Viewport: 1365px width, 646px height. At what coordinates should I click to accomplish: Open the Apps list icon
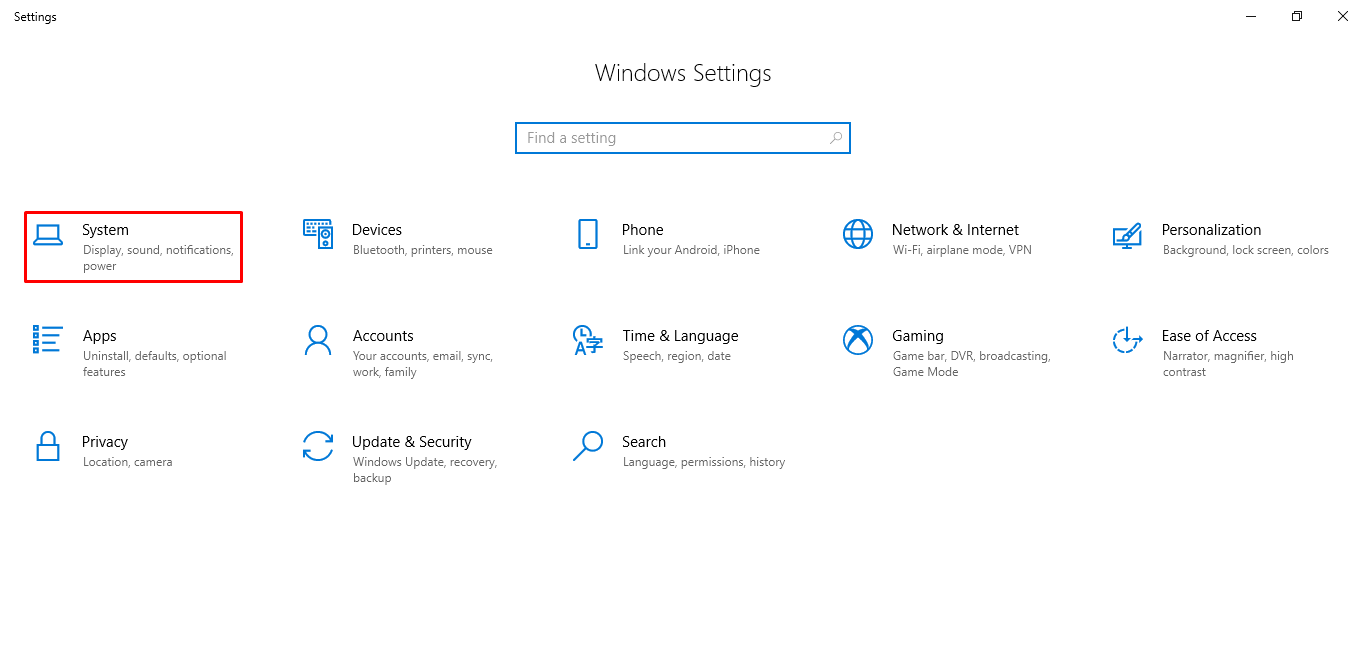[x=48, y=339]
